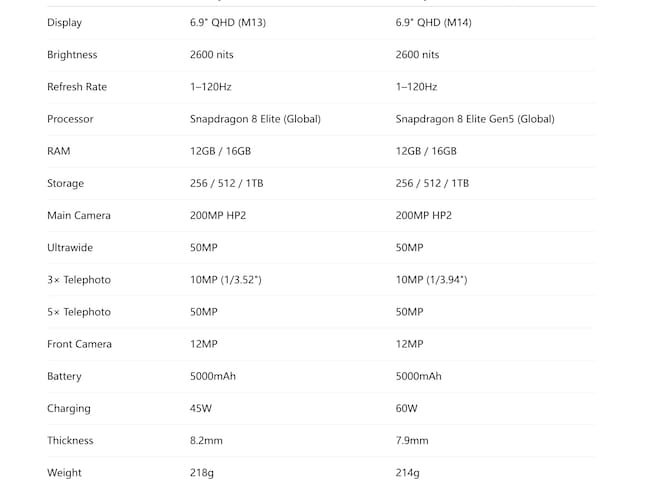Click the Charging row label
This screenshot has width=650, height=487.
click(x=68, y=408)
